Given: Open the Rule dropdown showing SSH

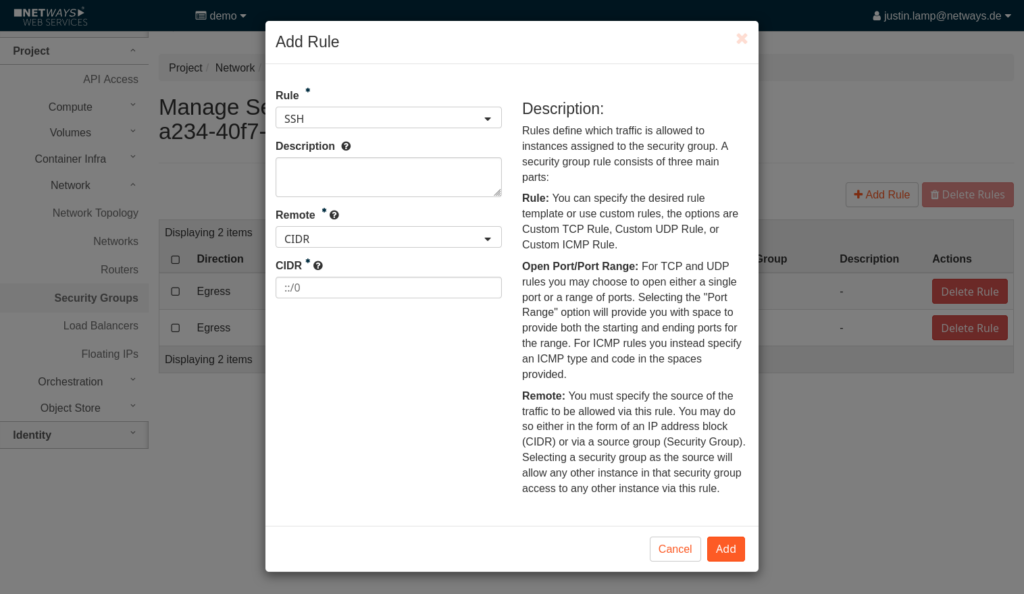Looking at the screenshot, I should coord(388,118).
